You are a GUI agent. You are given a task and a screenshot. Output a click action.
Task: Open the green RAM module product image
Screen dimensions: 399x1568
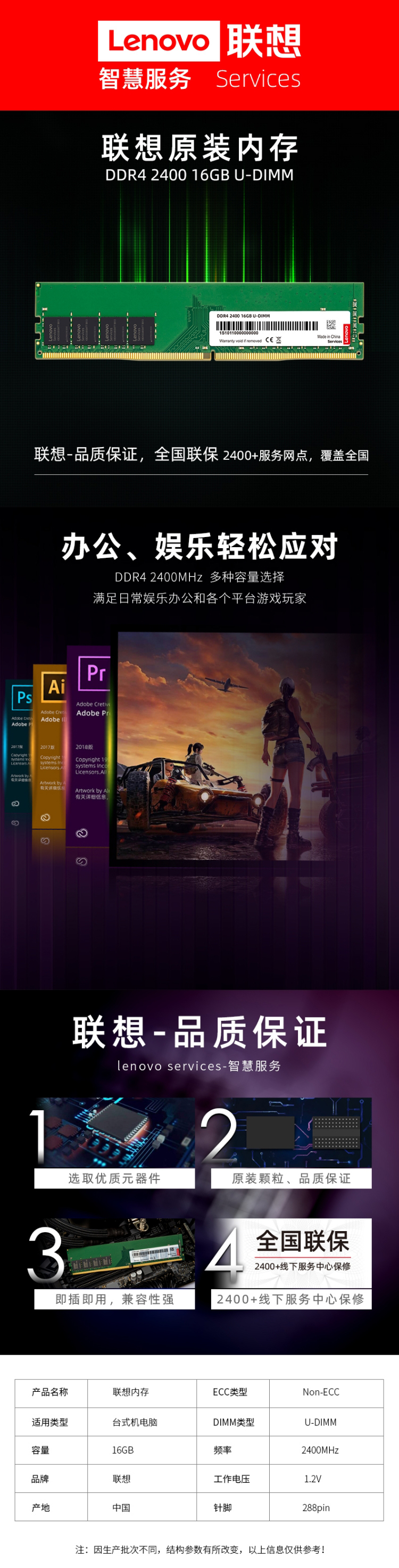199,321
